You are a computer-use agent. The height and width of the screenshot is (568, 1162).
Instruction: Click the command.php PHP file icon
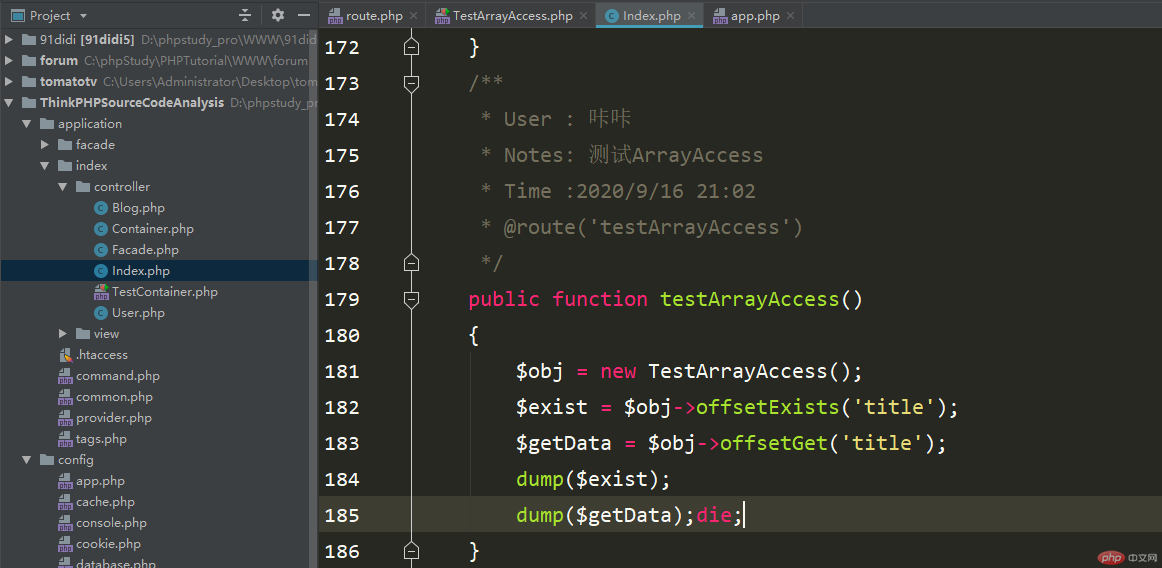[x=65, y=376]
